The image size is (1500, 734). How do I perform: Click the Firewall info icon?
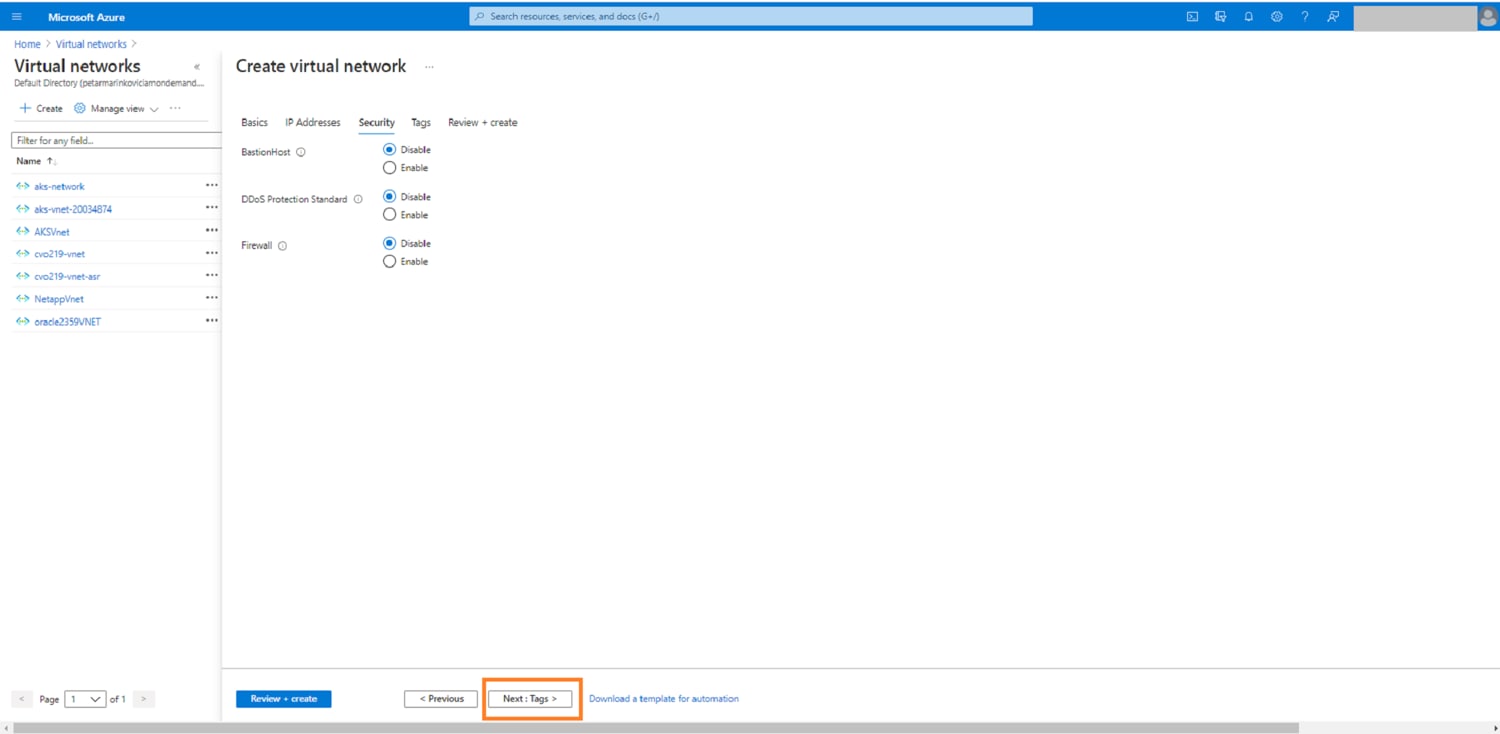(283, 246)
